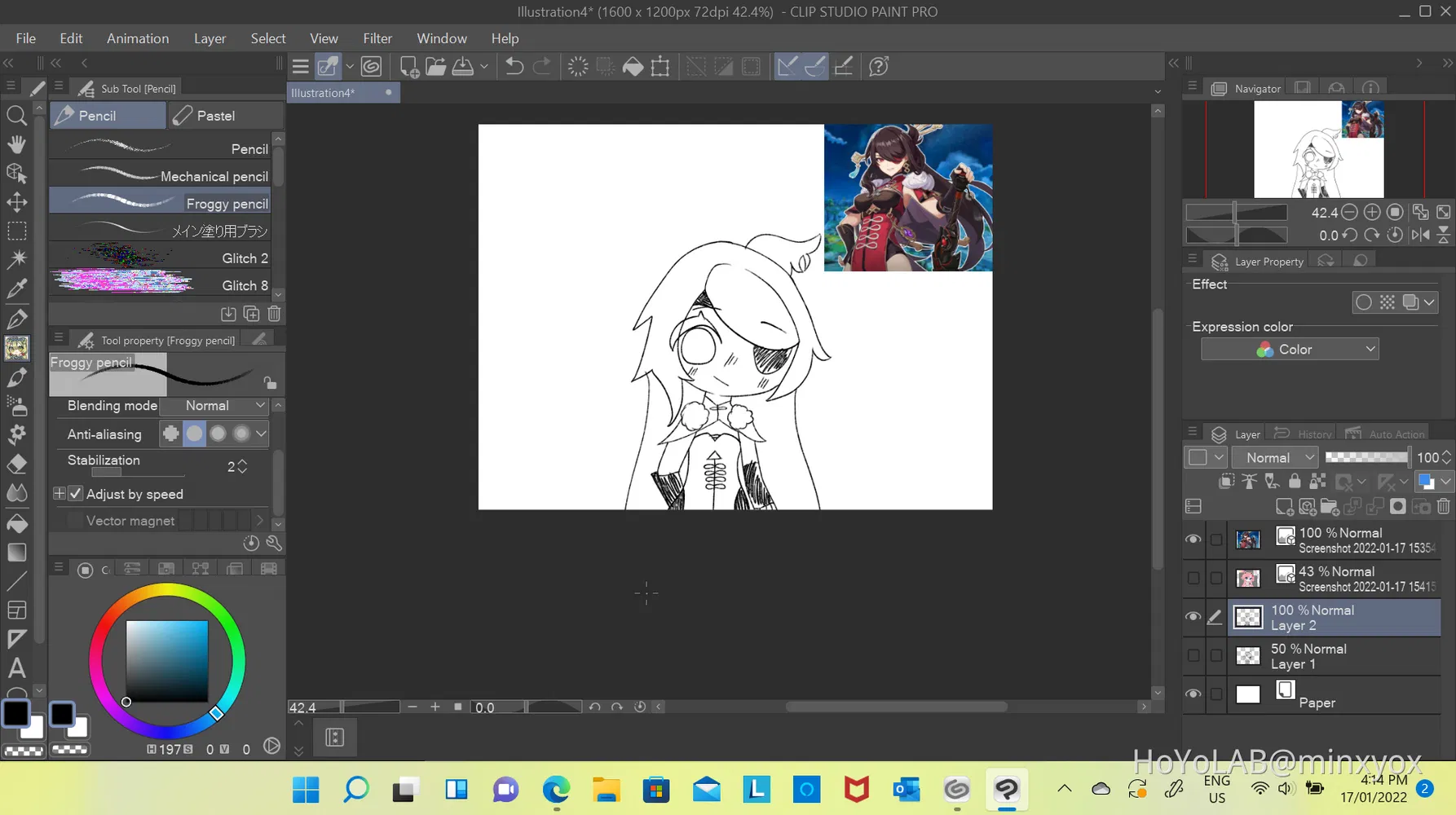This screenshot has height=815, width=1456.
Task: Open the Blending mode Normal dropdown
Action: (215, 406)
